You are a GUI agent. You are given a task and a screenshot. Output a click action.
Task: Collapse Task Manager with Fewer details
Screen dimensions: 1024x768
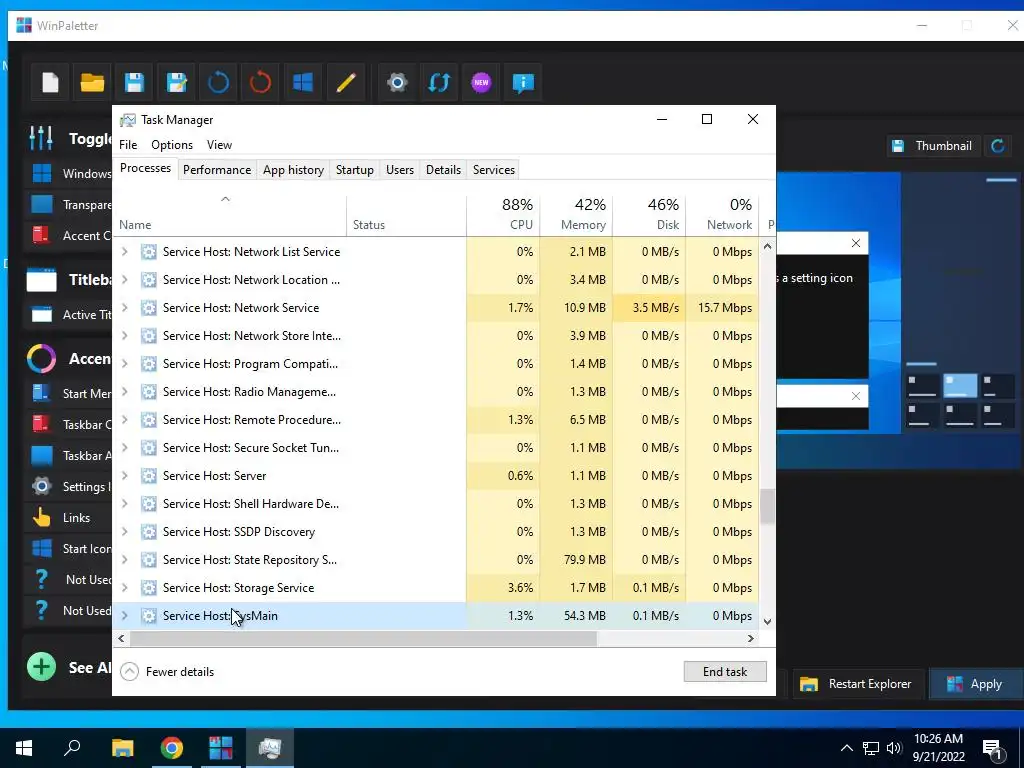coord(167,671)
